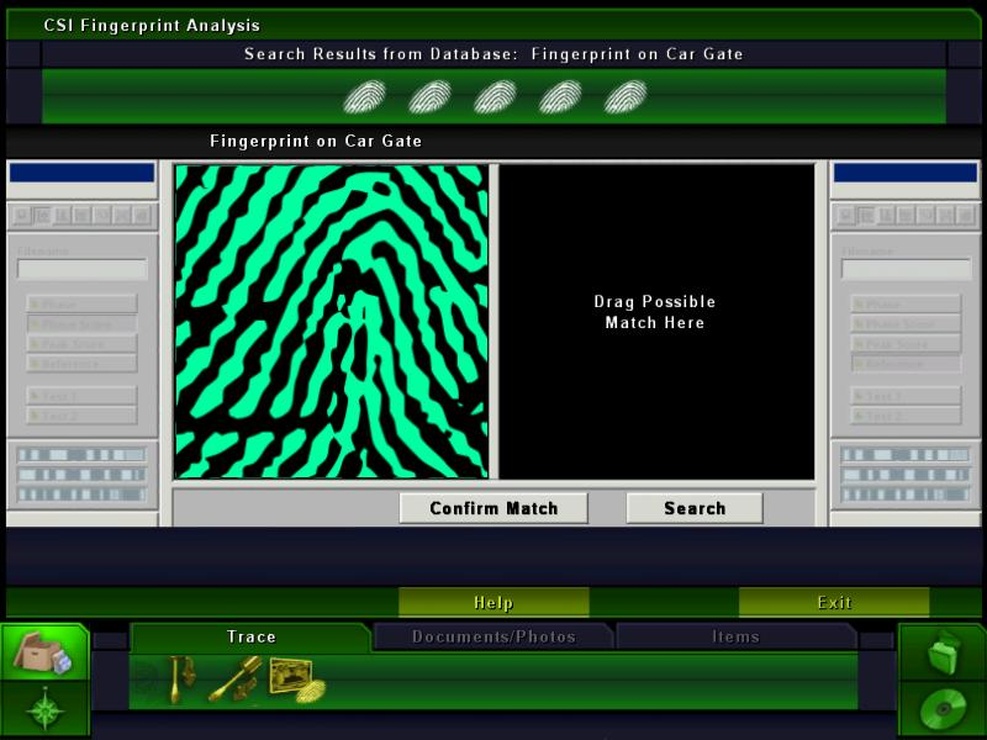Click inside the Filename field on the left
This screenshot has width=987, height=740.
(x=80, y=268)
